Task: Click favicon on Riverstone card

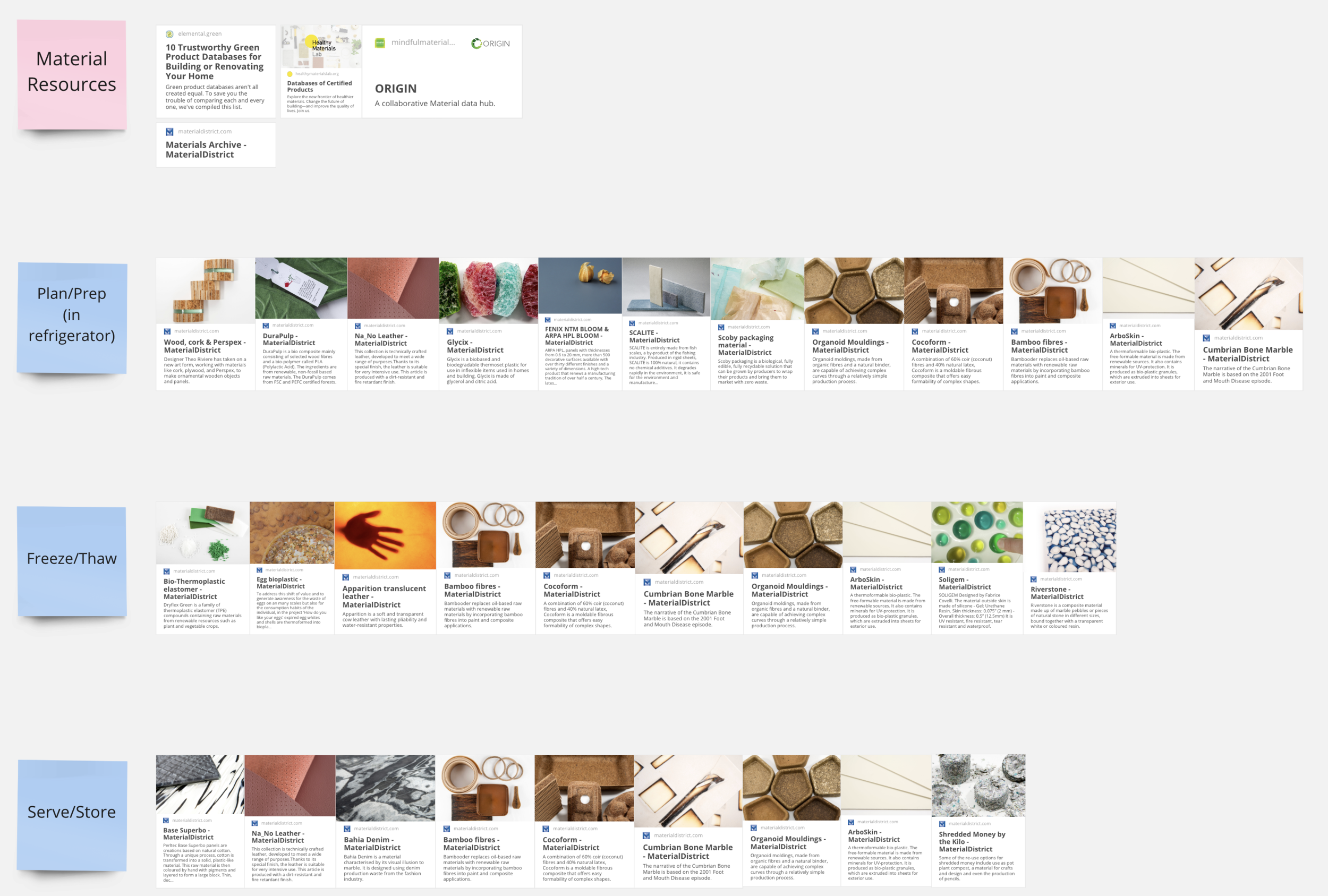Action: click(1034, 579)
